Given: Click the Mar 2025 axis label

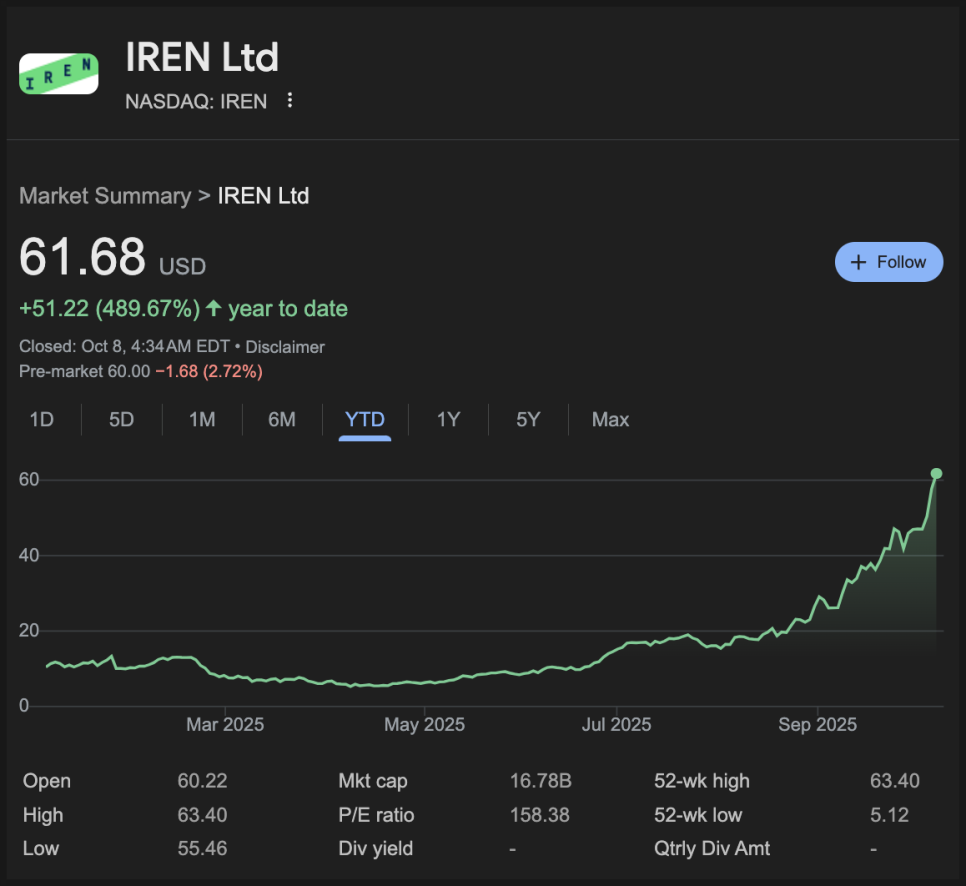Looking at the screenshot, I should pyautogui.click(x=225, y=725).
